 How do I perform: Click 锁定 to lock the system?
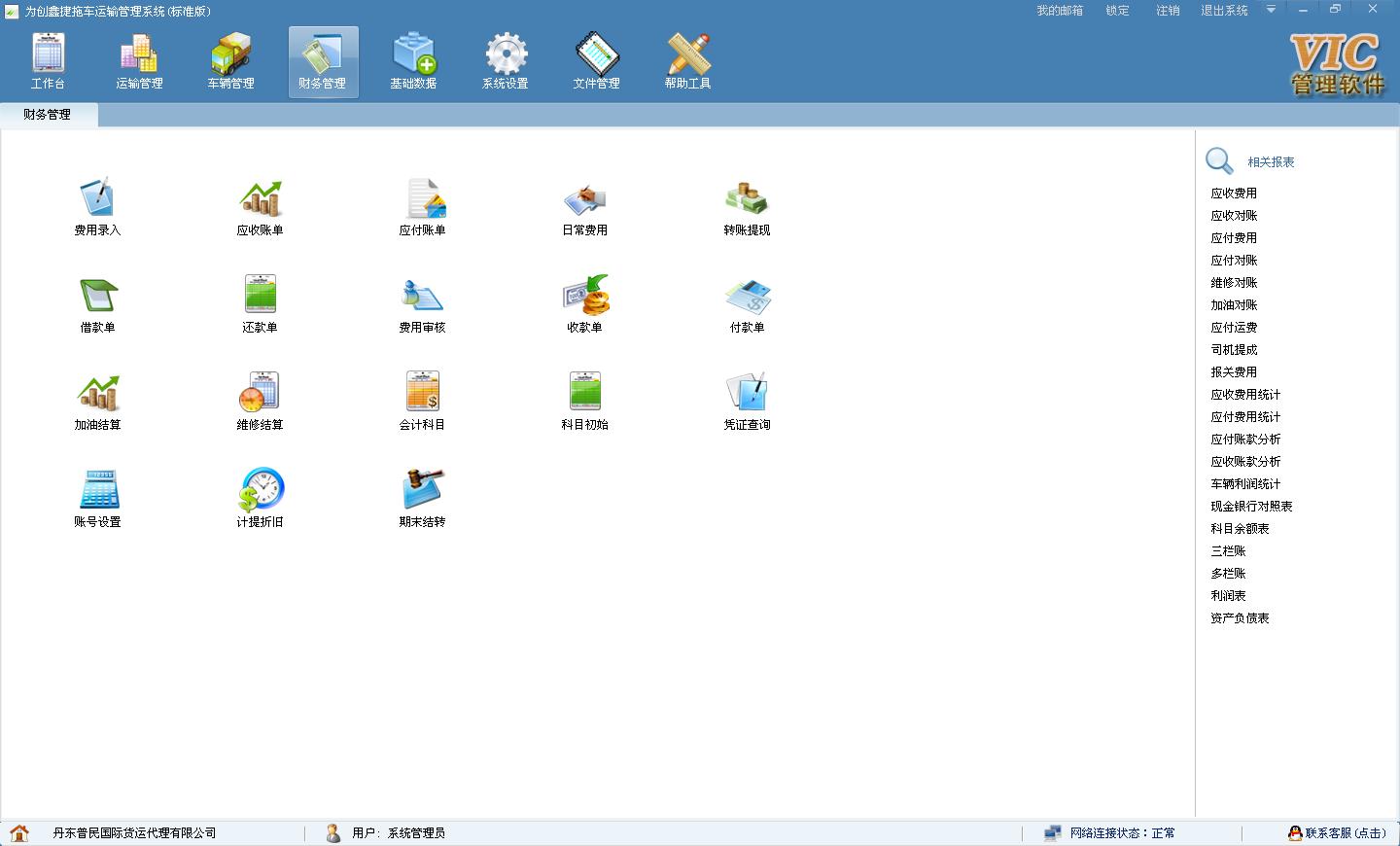coord(1118,11)
